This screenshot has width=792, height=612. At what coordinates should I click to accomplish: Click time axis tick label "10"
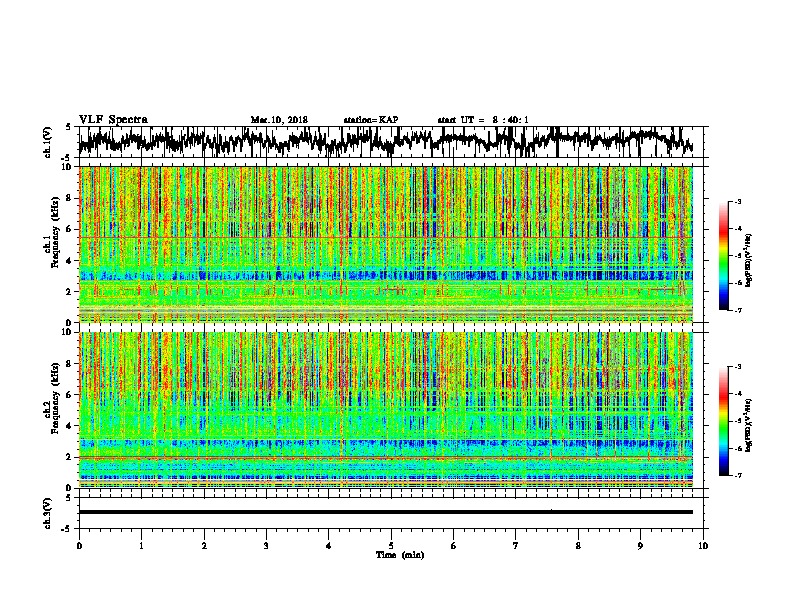click(x=703, y=546)
